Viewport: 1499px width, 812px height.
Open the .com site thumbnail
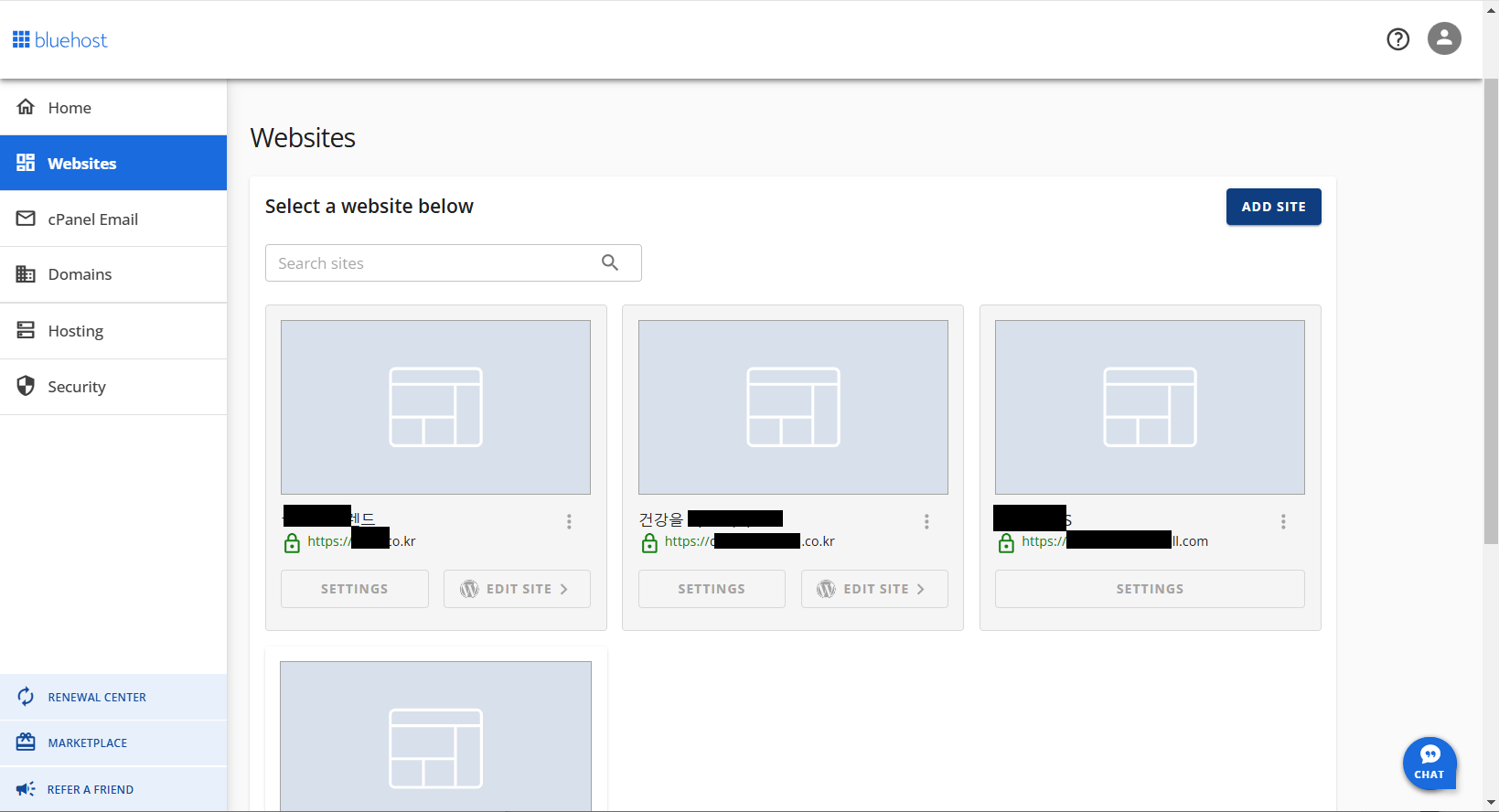click(x=1150, y=407)
